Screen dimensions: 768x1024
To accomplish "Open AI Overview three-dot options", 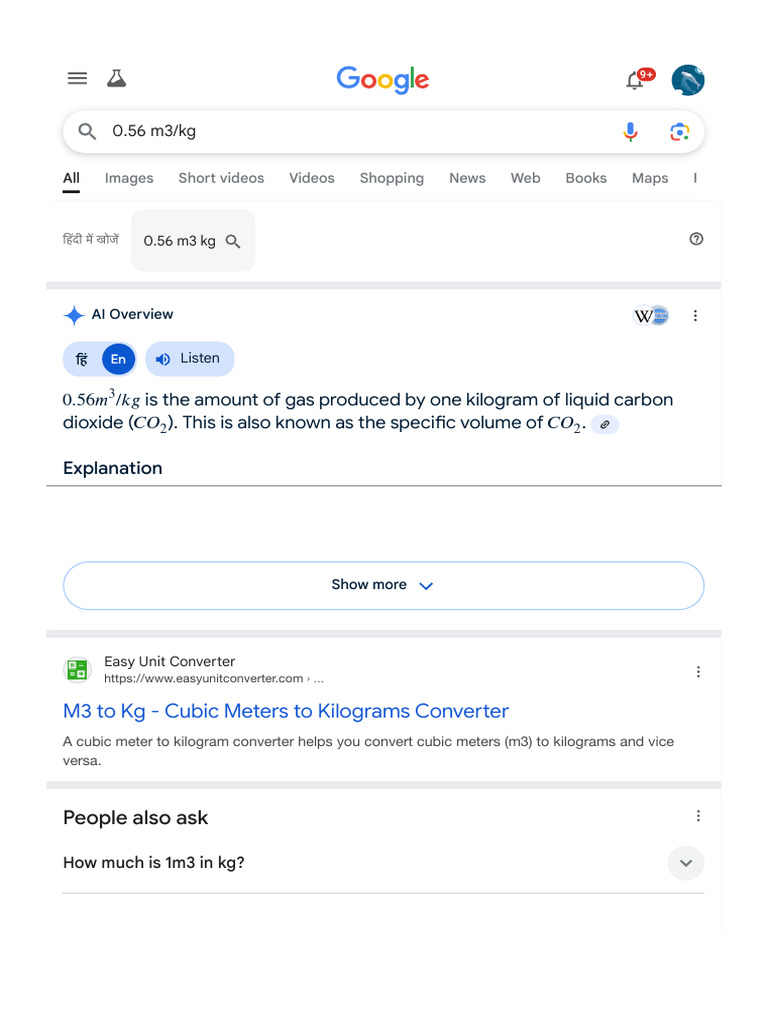I will [x=696, y=316].
